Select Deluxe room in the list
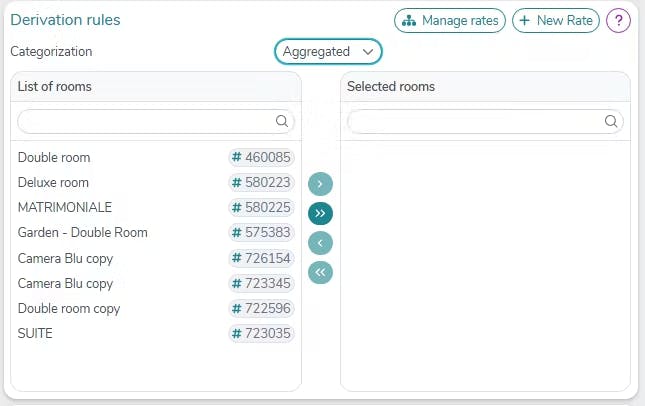This screenshot has width=645, height=406. pyautogui.click(x=53, y=182)
